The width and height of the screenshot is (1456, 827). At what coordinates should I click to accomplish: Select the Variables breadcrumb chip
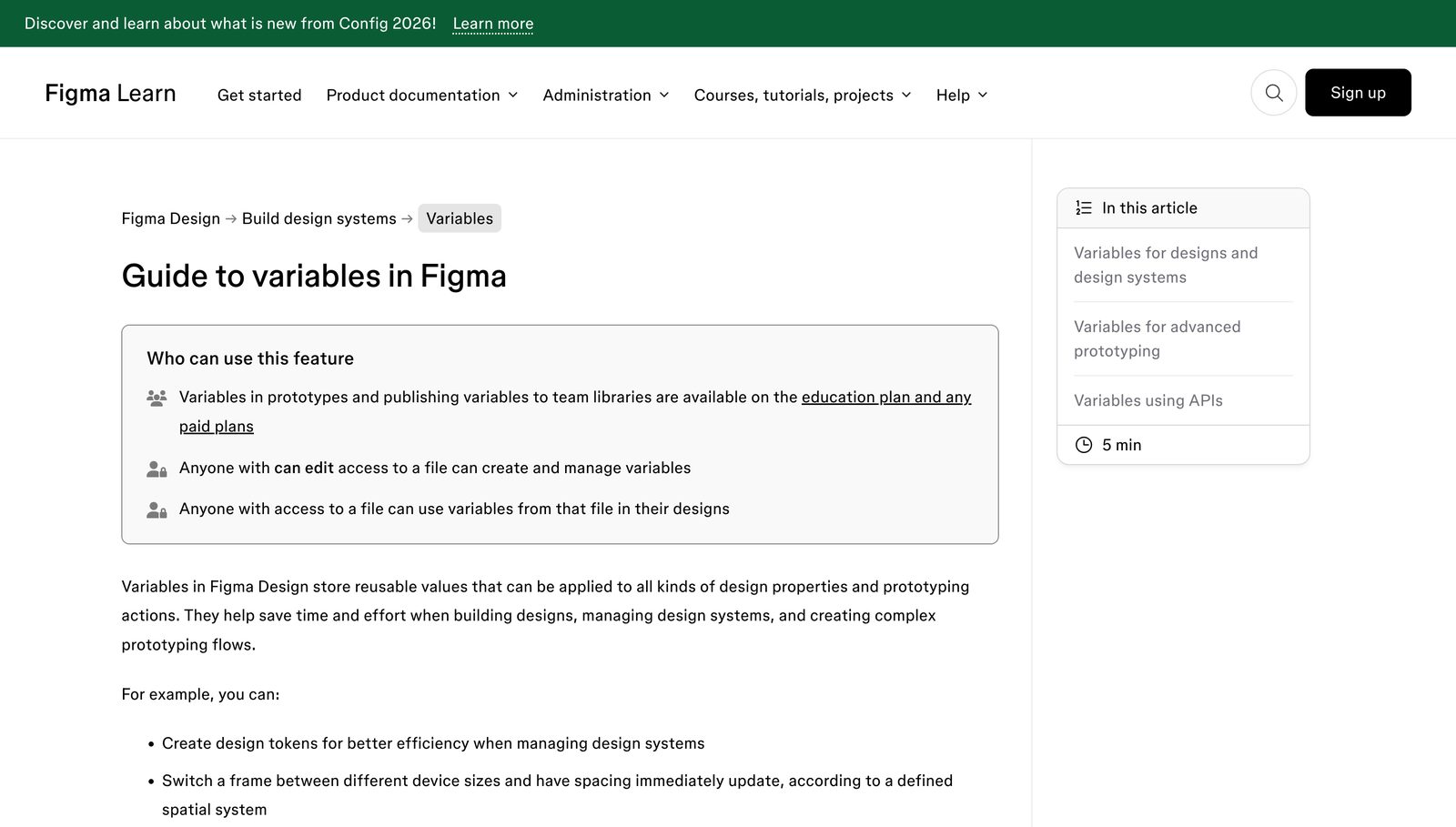click(460, 218)
